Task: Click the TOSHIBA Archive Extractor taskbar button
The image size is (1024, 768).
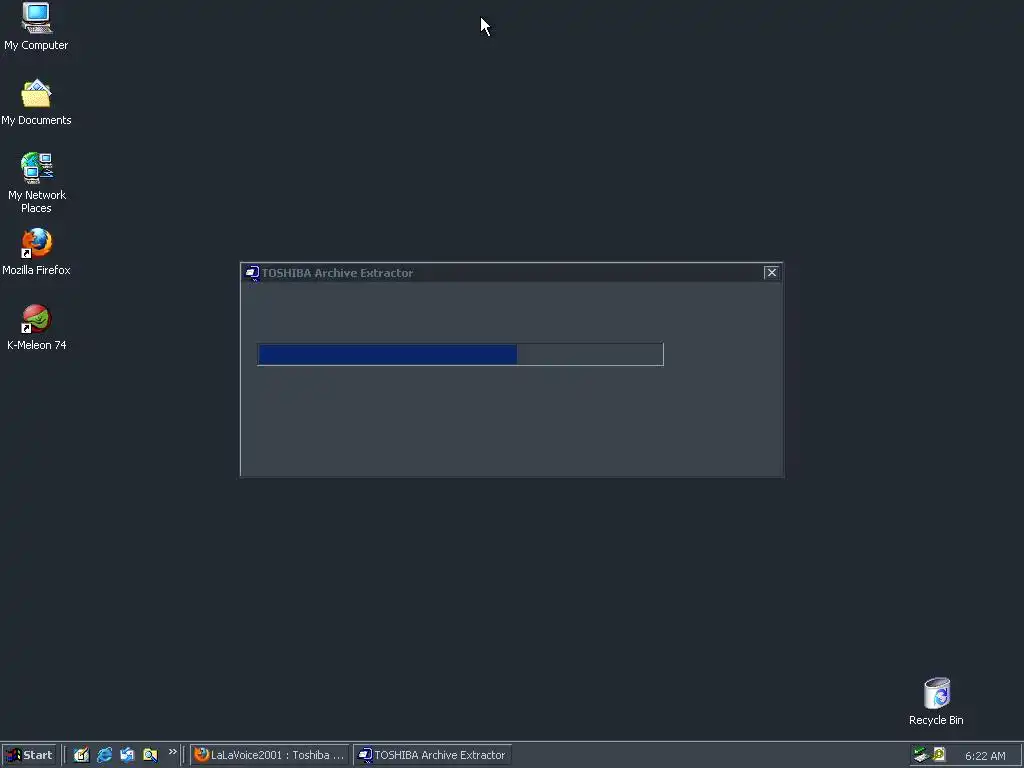Action: 432,755
